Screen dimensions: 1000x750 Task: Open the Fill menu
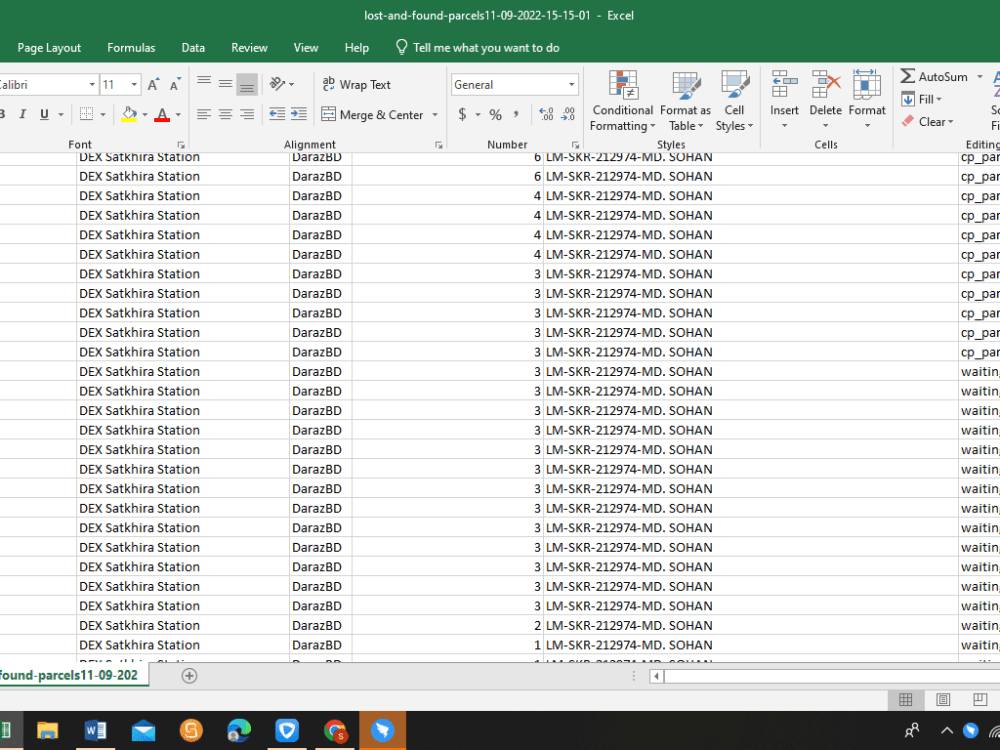(922, 99)
